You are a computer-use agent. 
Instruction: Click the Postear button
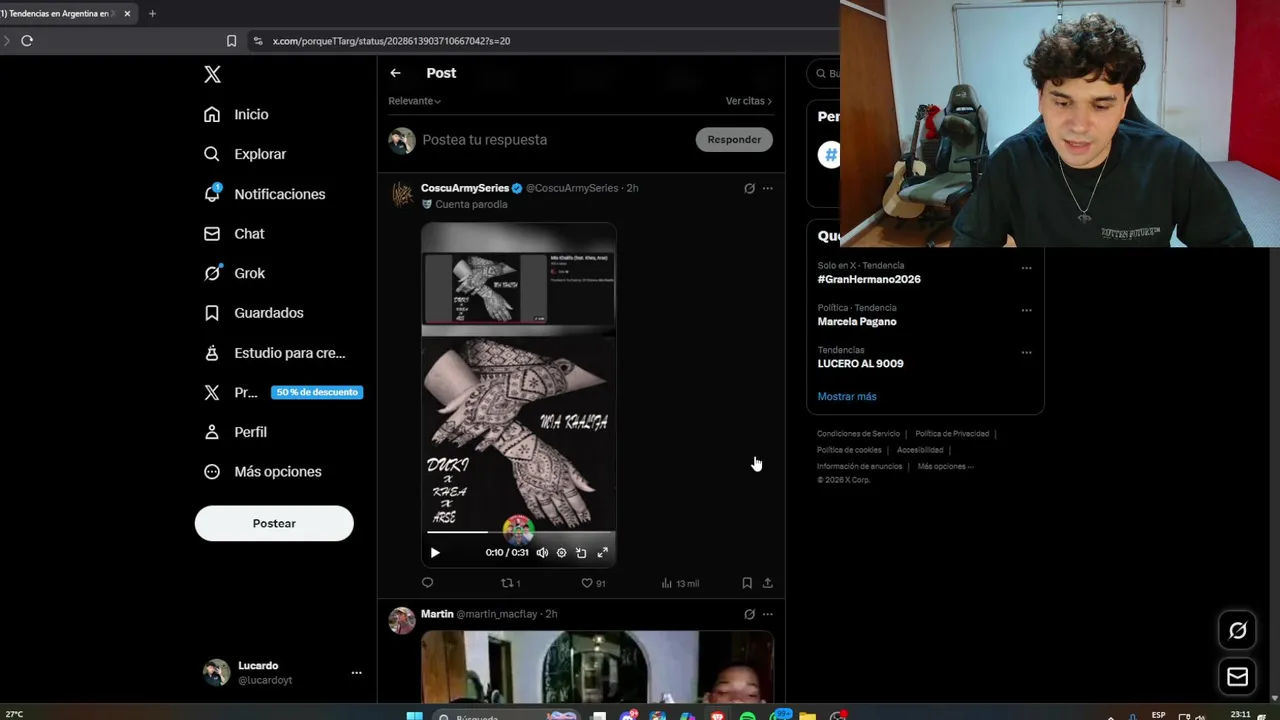(x=274, y=523)
